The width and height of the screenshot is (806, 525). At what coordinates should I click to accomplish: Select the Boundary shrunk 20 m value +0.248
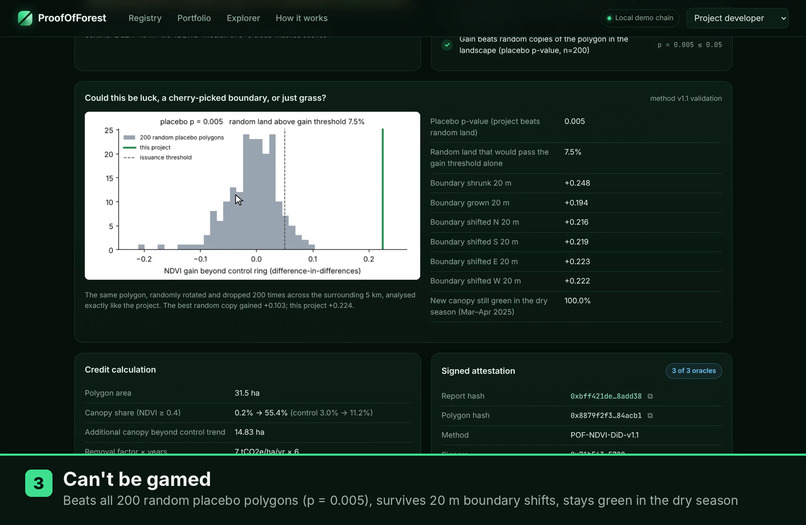coord(577,183)
